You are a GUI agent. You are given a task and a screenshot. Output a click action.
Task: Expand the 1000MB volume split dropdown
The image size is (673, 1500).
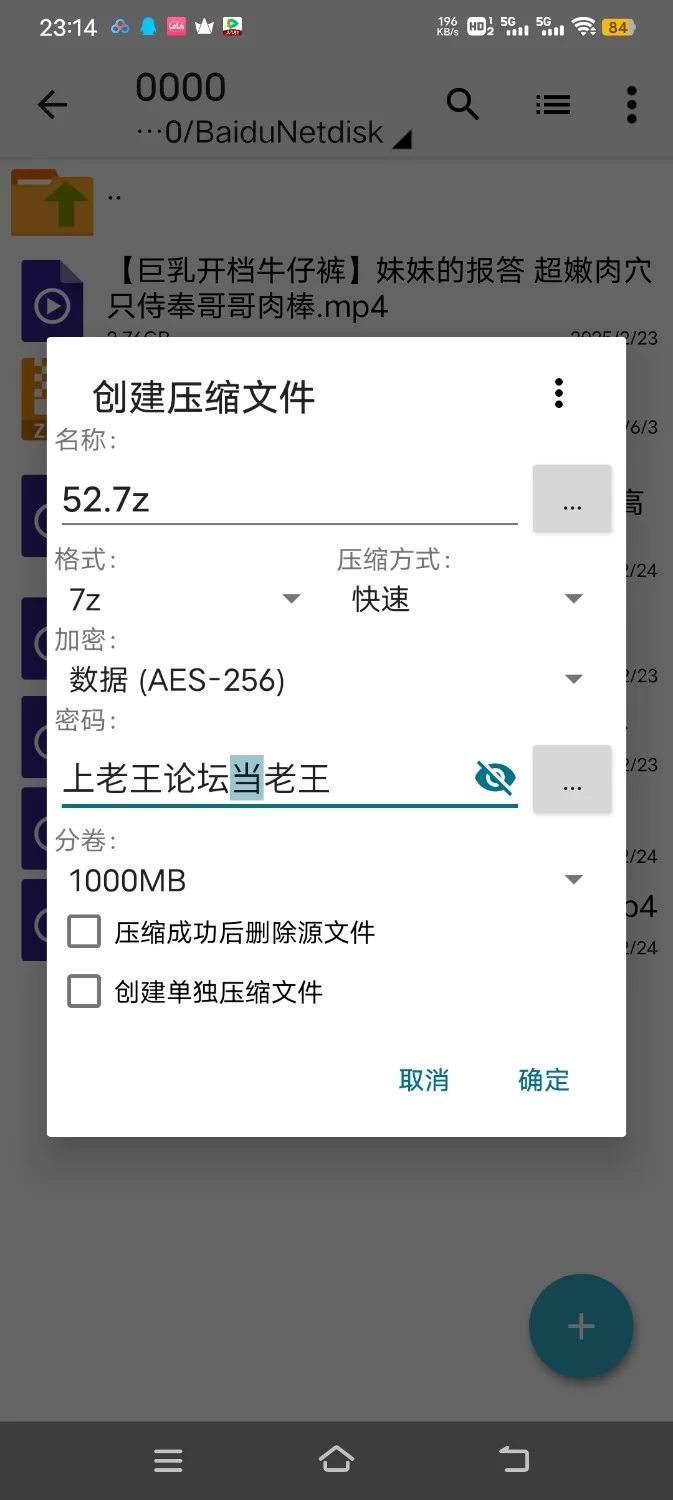coord(325,880)
